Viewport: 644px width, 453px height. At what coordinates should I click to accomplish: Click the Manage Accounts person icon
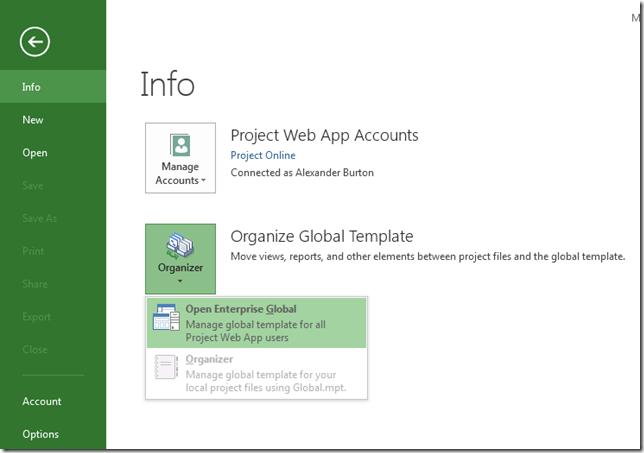[180, 145]
